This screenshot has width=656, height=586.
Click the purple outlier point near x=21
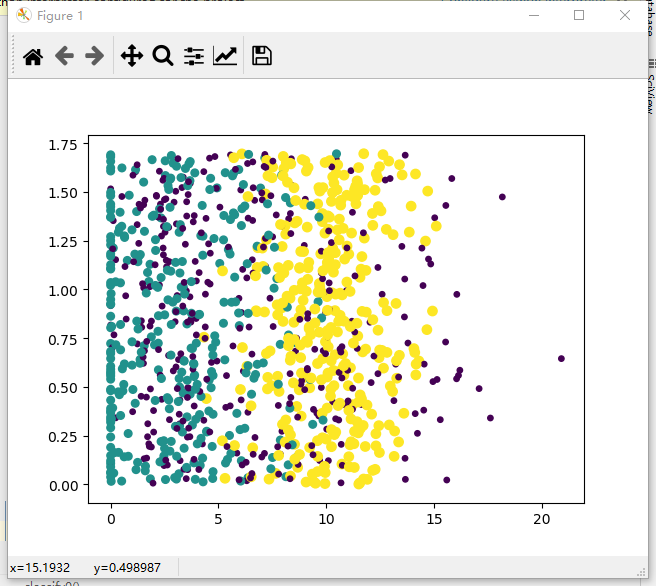561,358
